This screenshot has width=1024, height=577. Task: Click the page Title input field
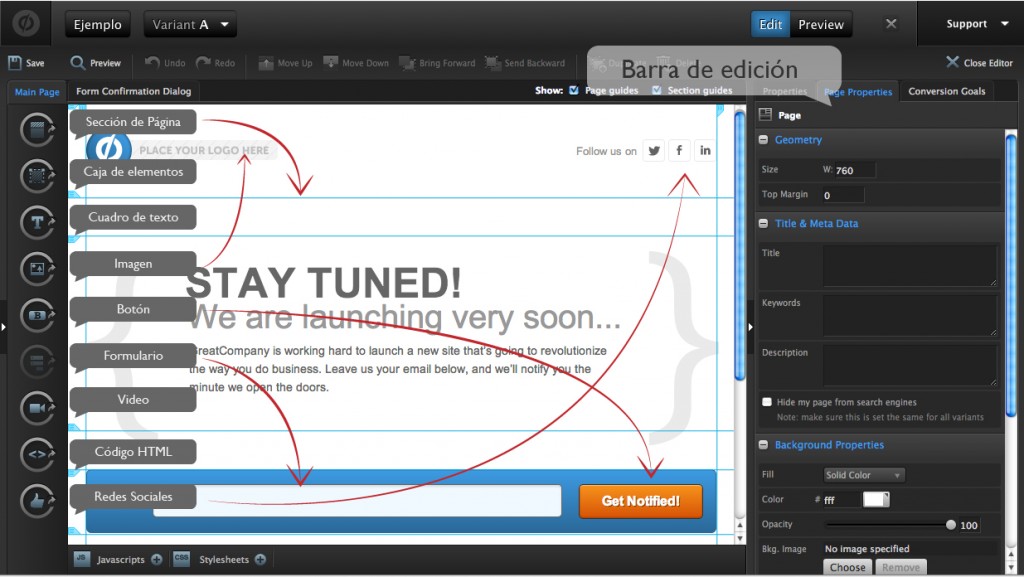pyautogui.click(x=909, y=265)
